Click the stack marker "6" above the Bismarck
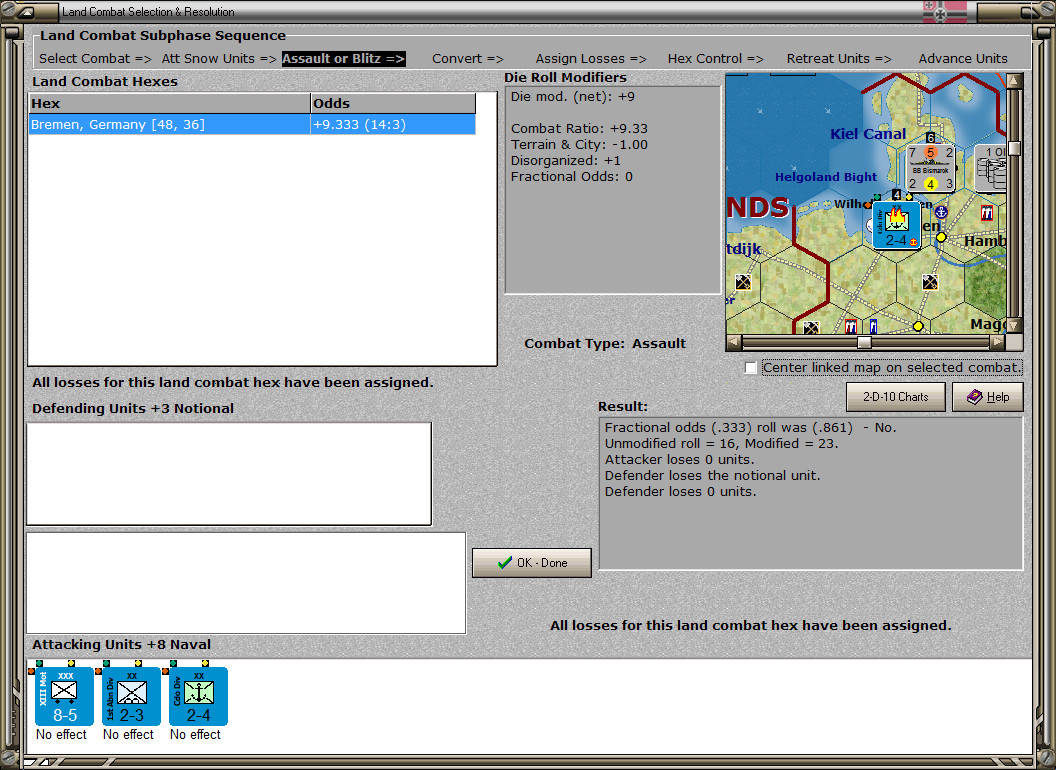Screen dimensions: 1056x770 click(x=930, y=138)
